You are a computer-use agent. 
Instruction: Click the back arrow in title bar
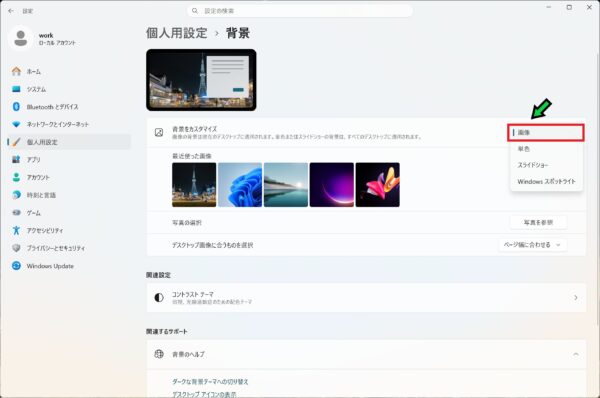(x=11, y=11)
